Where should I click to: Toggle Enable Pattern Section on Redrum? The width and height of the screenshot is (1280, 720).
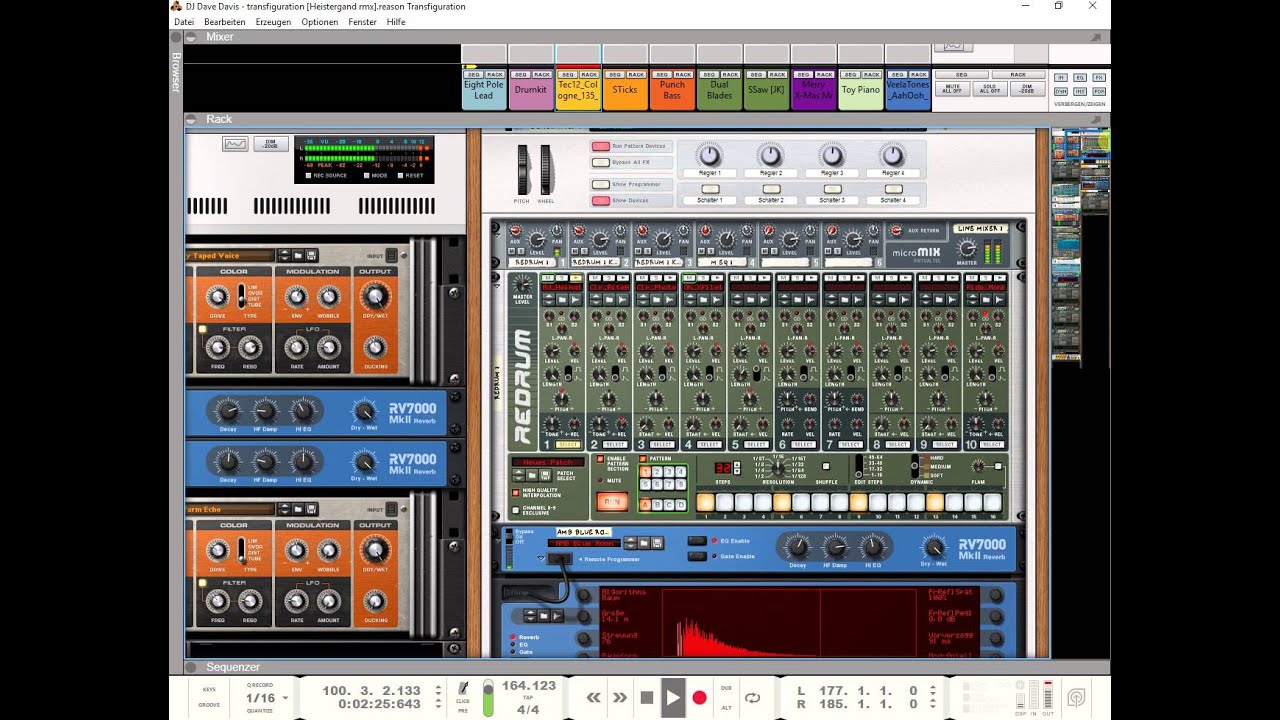[x=601, y=459]
